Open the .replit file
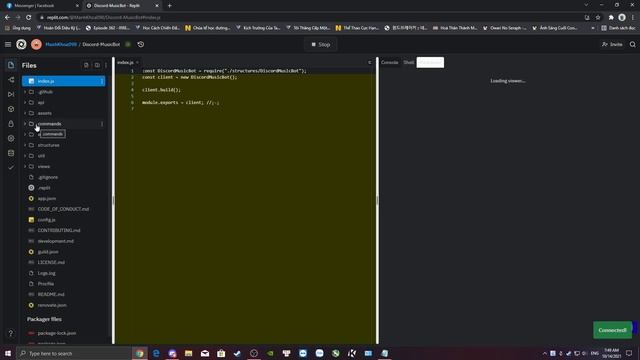Viewport: 640px width, 360px height. coord(44,188)
